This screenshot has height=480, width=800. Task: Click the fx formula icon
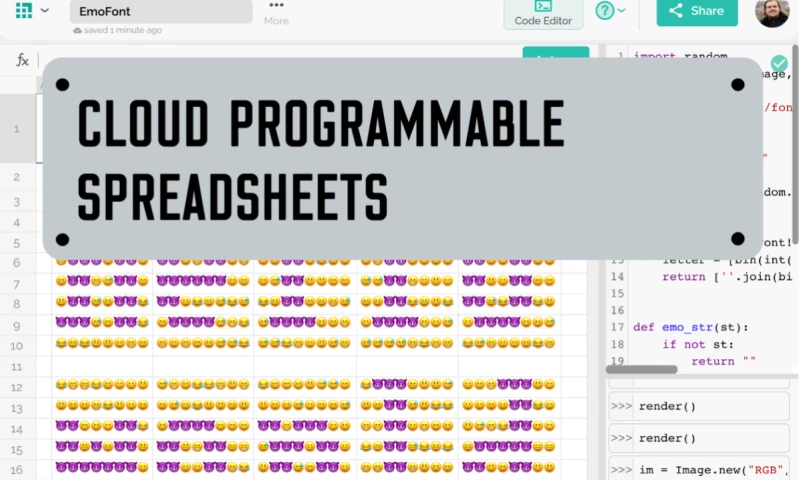22,61
